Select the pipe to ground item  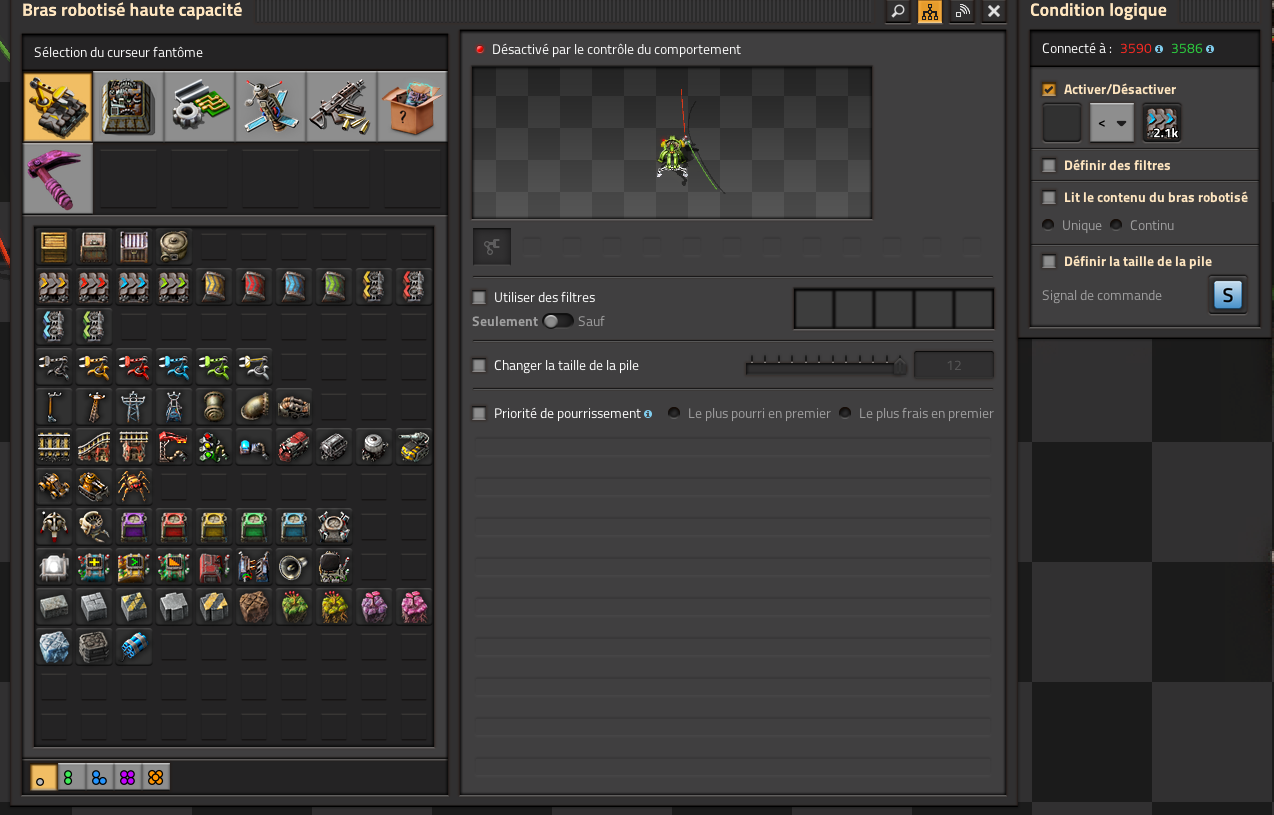(254, 406)
